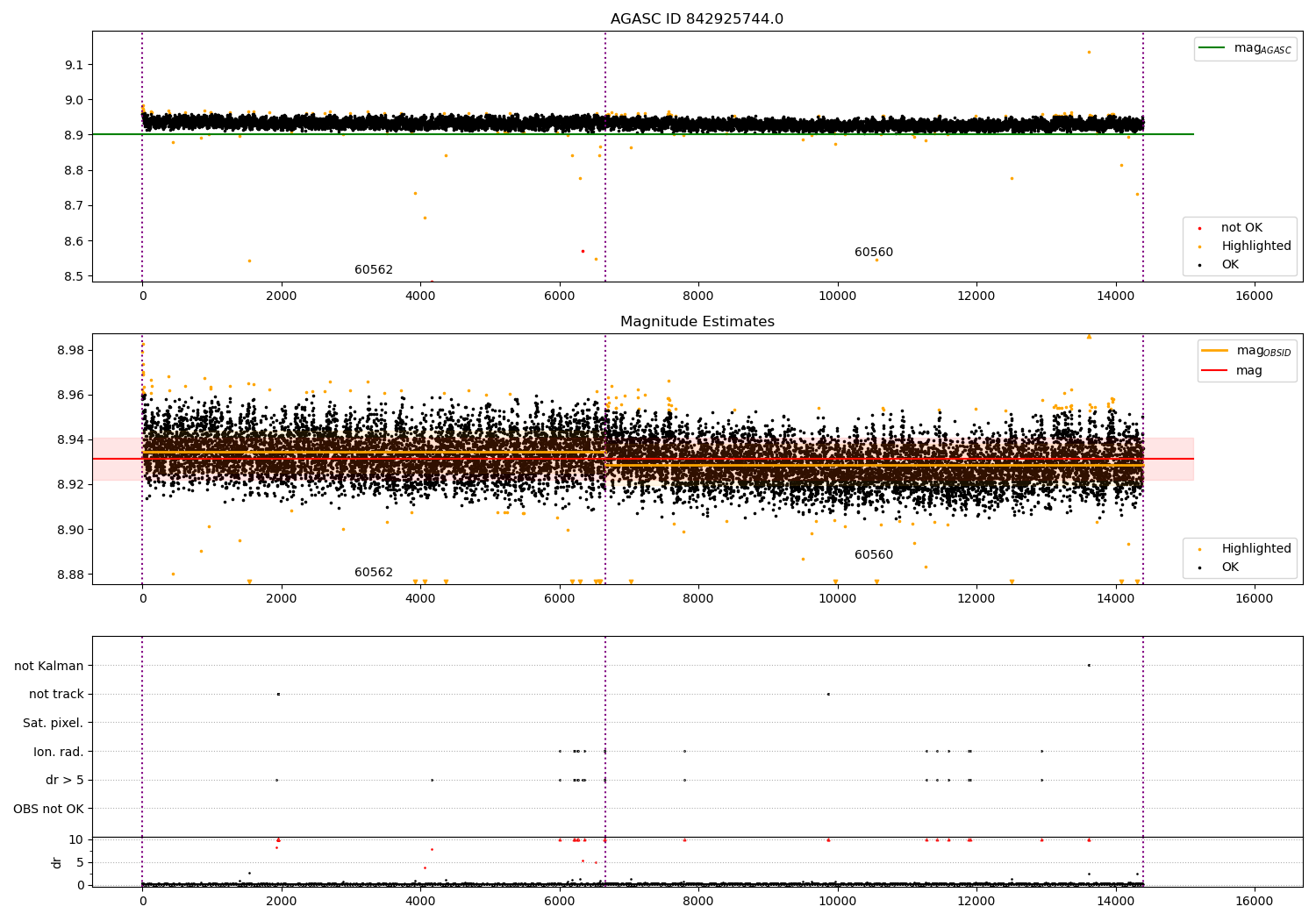Select the mag OBSID legend entry
This screenshot has width=1316, height=921.
(x=1247, y=351)
